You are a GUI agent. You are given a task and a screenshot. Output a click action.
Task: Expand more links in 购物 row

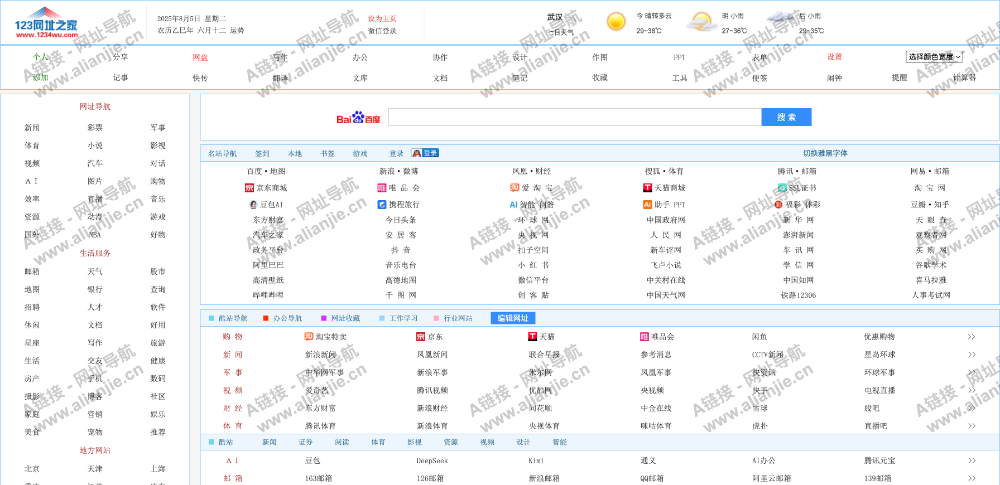pos(971,337)
